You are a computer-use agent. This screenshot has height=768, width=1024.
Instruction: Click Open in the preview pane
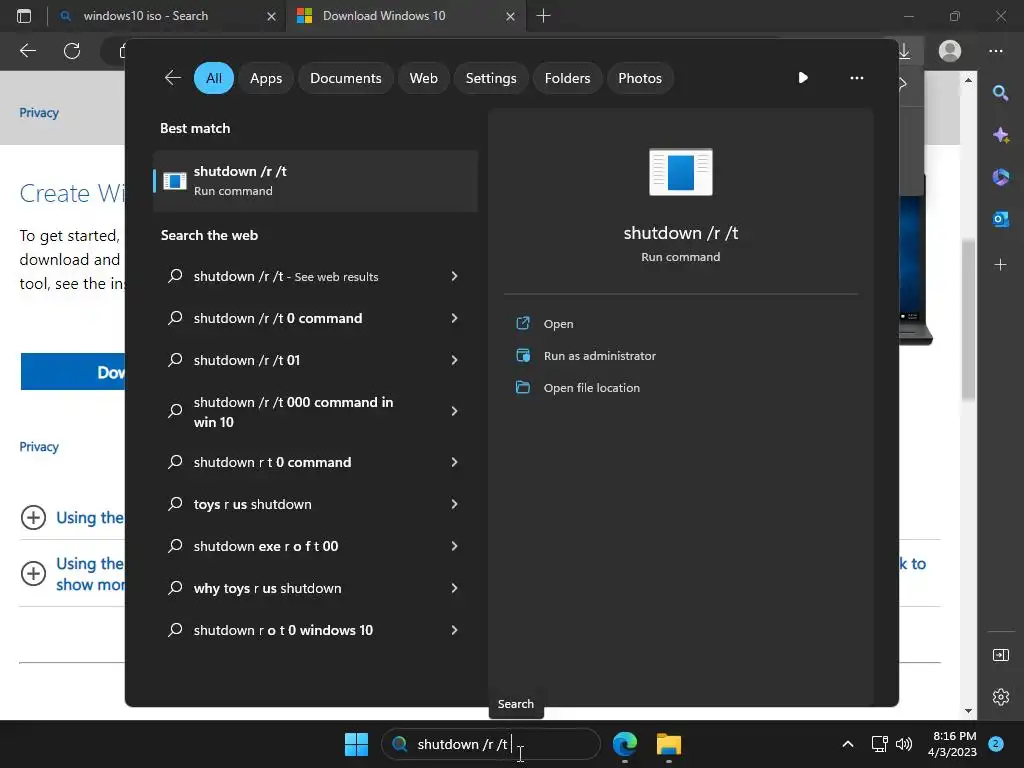click(558, 323)
